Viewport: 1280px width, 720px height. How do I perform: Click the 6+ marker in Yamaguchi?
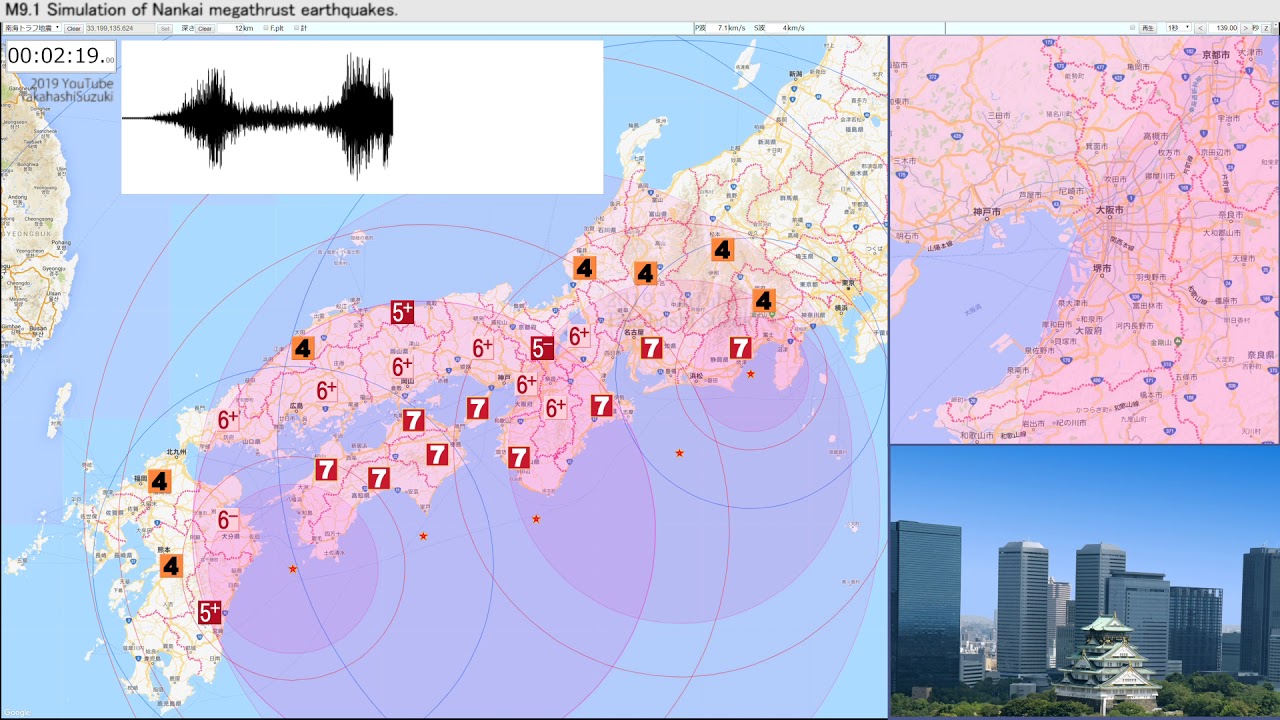pos(228,419)
